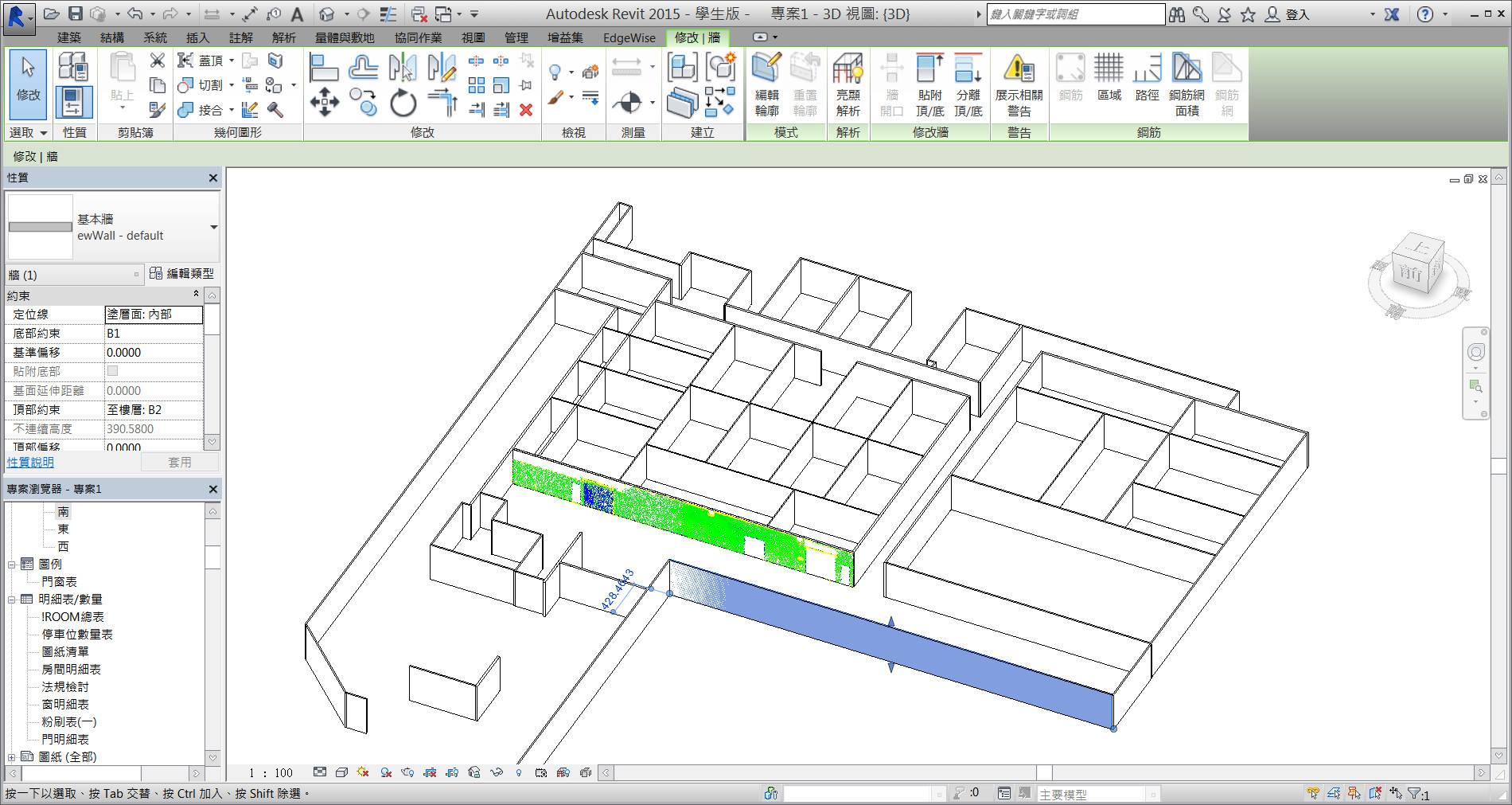Select the Move tool in Modify panel

click(x=324, y=103)
